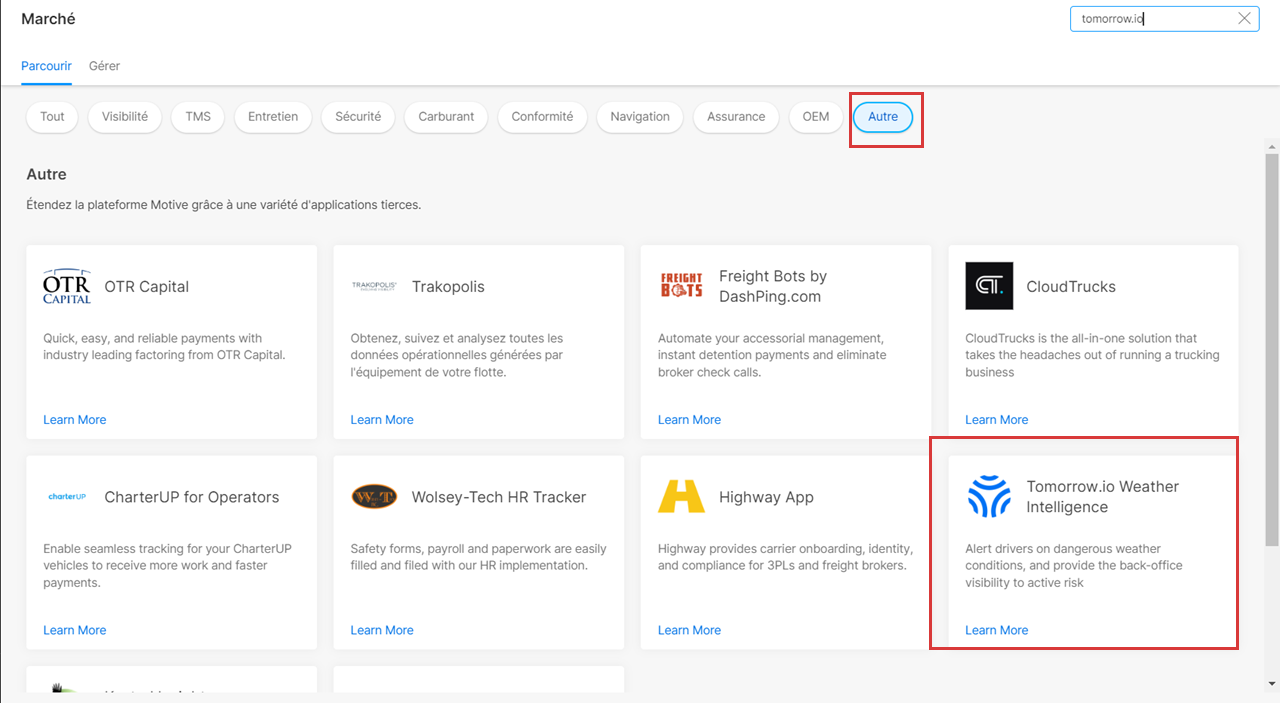Clear the search field with X icon
Screen dimensions: 1280x703
(1244, 18)
